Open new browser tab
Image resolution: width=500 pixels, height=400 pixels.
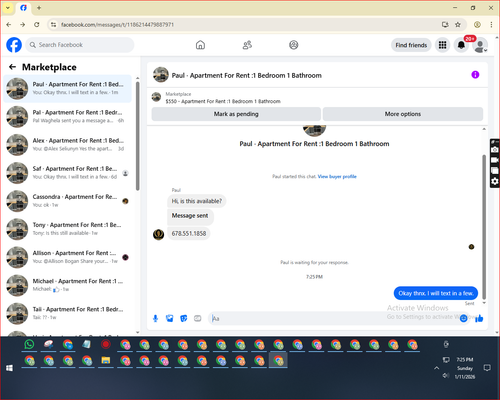39,8
